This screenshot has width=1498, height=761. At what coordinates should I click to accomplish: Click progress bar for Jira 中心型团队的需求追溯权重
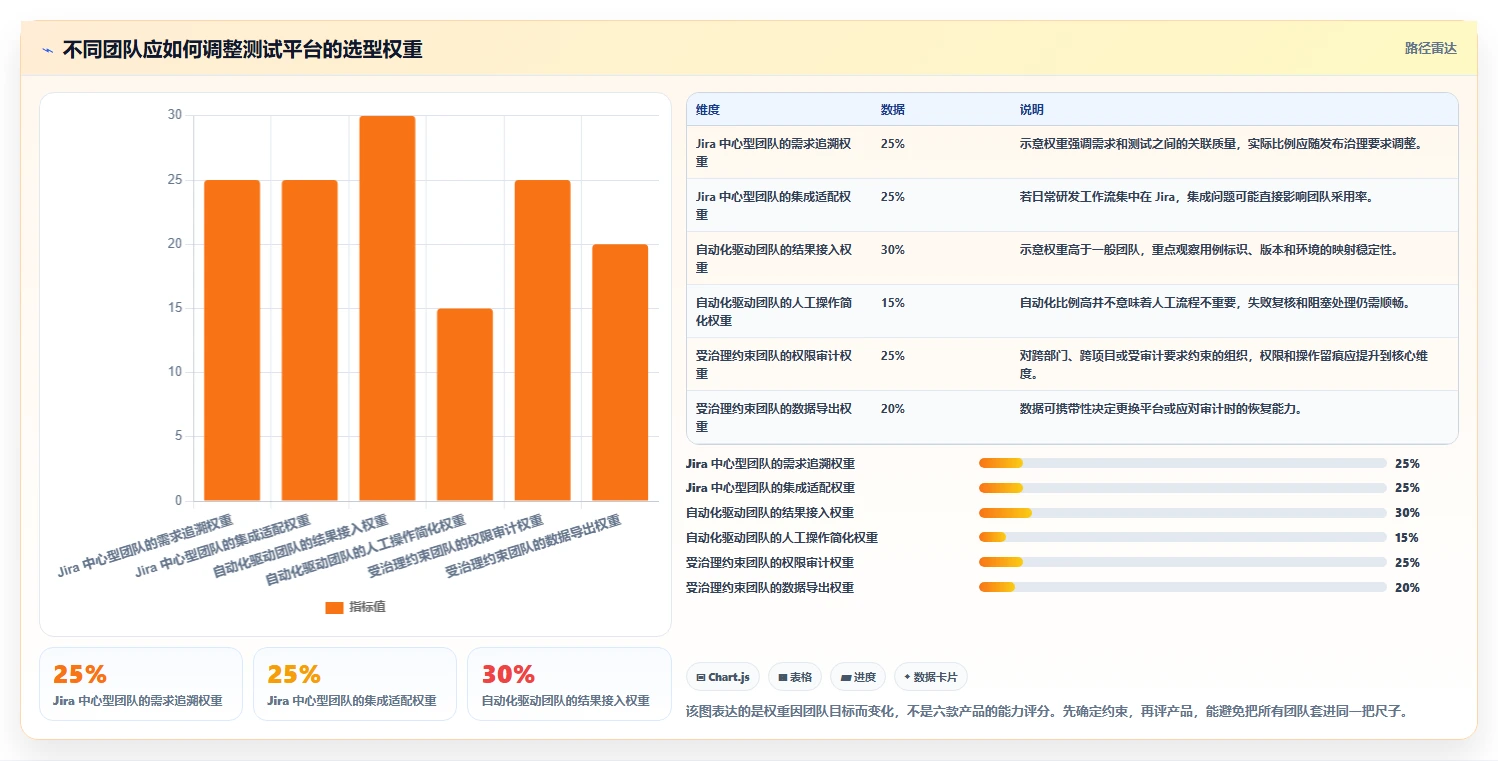point(1183,463)
